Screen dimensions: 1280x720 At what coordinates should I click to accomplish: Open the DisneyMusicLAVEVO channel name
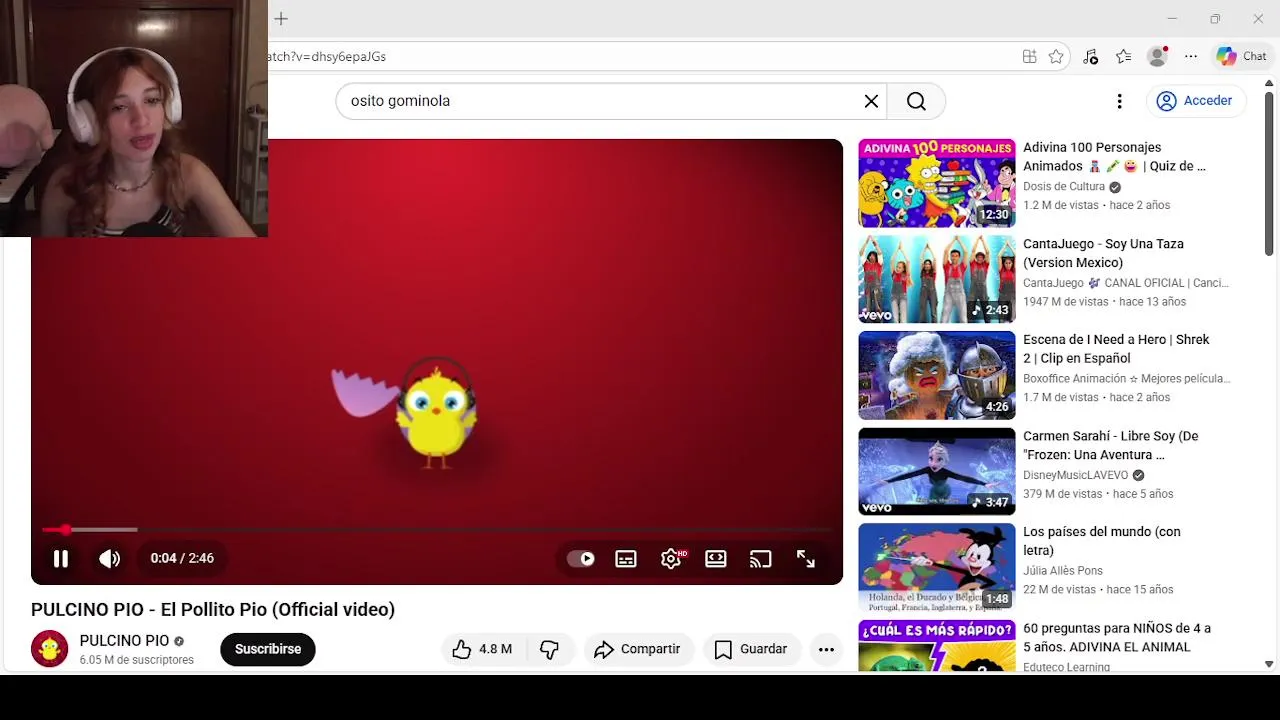click(1075, 475)
